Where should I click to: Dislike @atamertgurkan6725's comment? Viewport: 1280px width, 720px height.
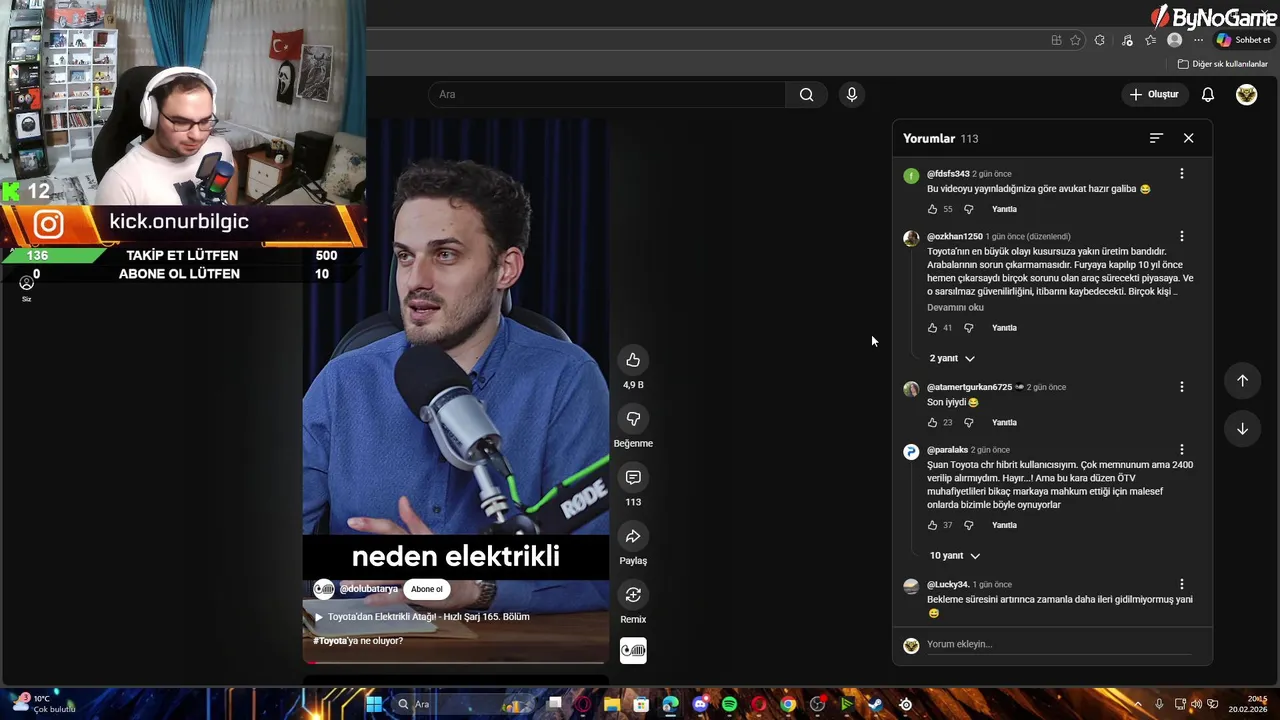(x=968, y=422)
